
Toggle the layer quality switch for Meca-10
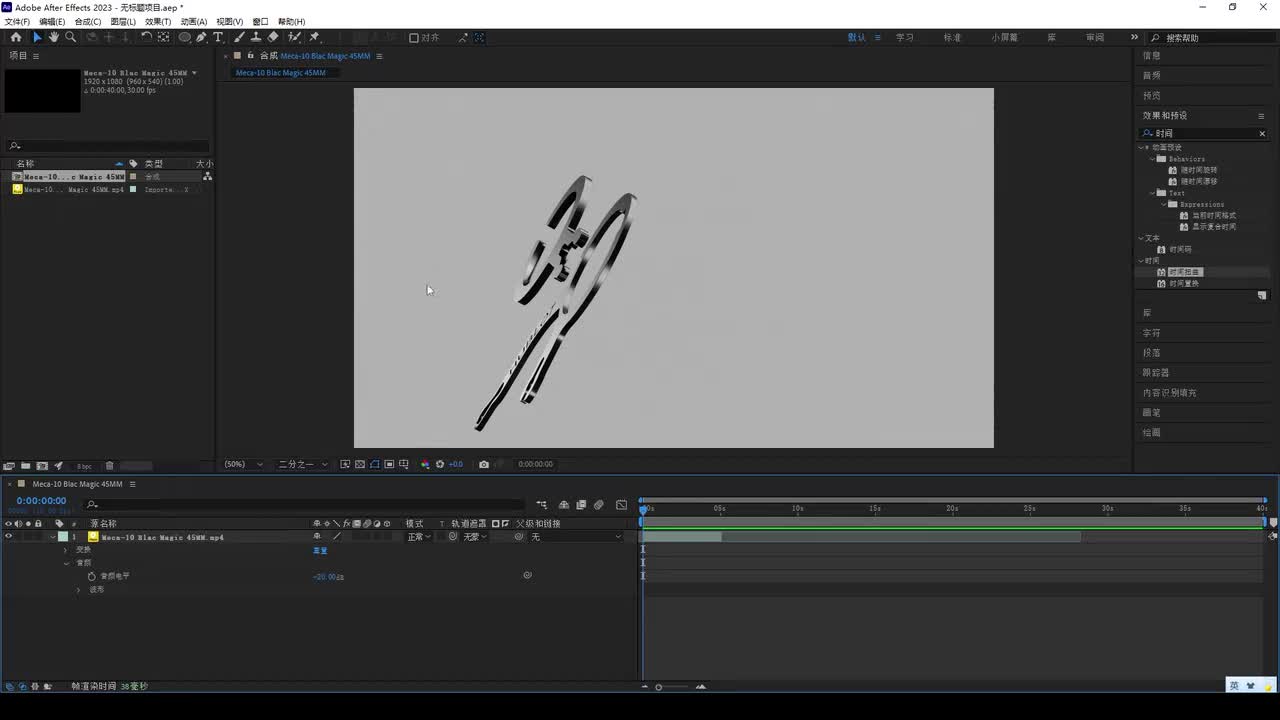click(x=337, y=537)
